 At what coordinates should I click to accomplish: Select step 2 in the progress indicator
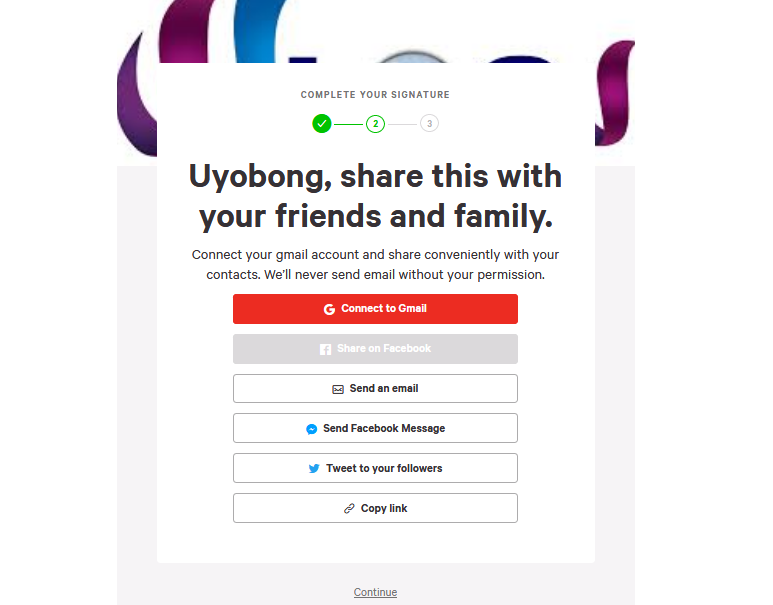click(376, 124)
